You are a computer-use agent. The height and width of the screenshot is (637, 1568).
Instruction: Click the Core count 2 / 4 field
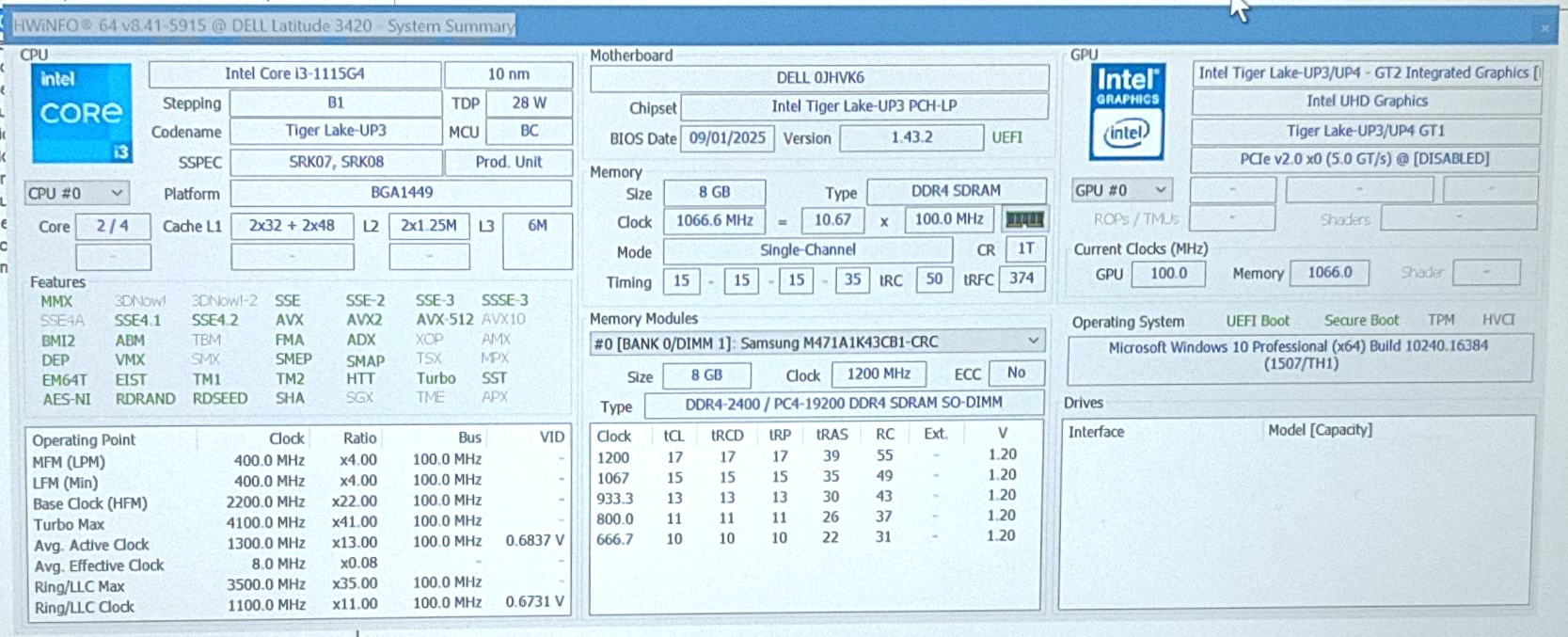coord(113,226)
